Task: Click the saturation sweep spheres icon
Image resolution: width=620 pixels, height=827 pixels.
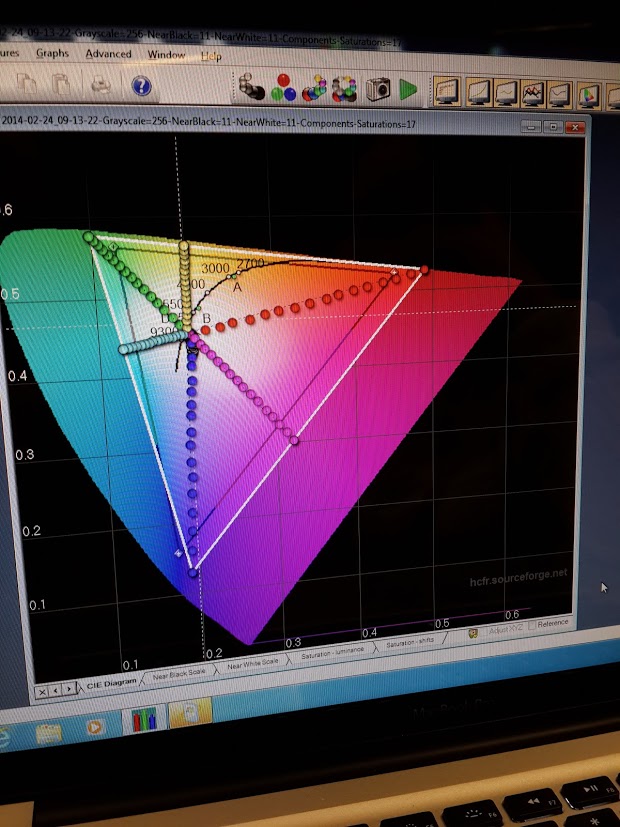Action: (x=345, y=88)
